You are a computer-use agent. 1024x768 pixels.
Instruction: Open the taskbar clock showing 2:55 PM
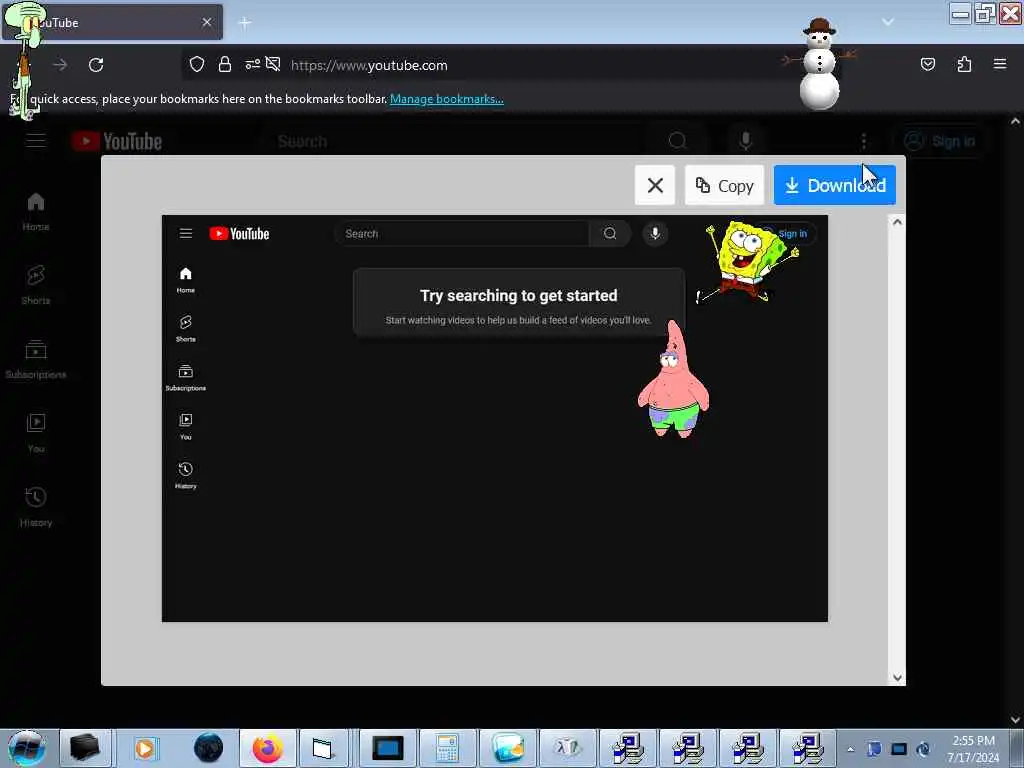pyautogui.click(x=973, y=749)
